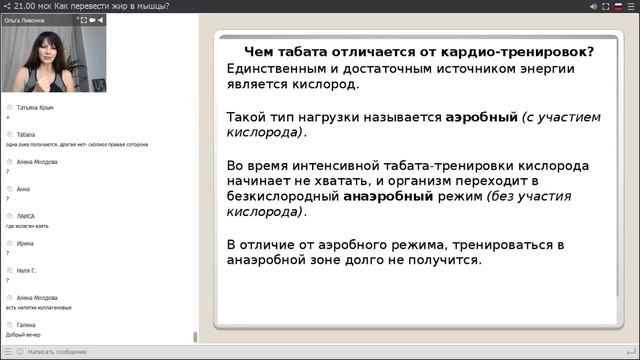This screenshot has width=640, height=360.
Task: Click bold word 'анаэробный' on slide
Action: click(388, 196)
